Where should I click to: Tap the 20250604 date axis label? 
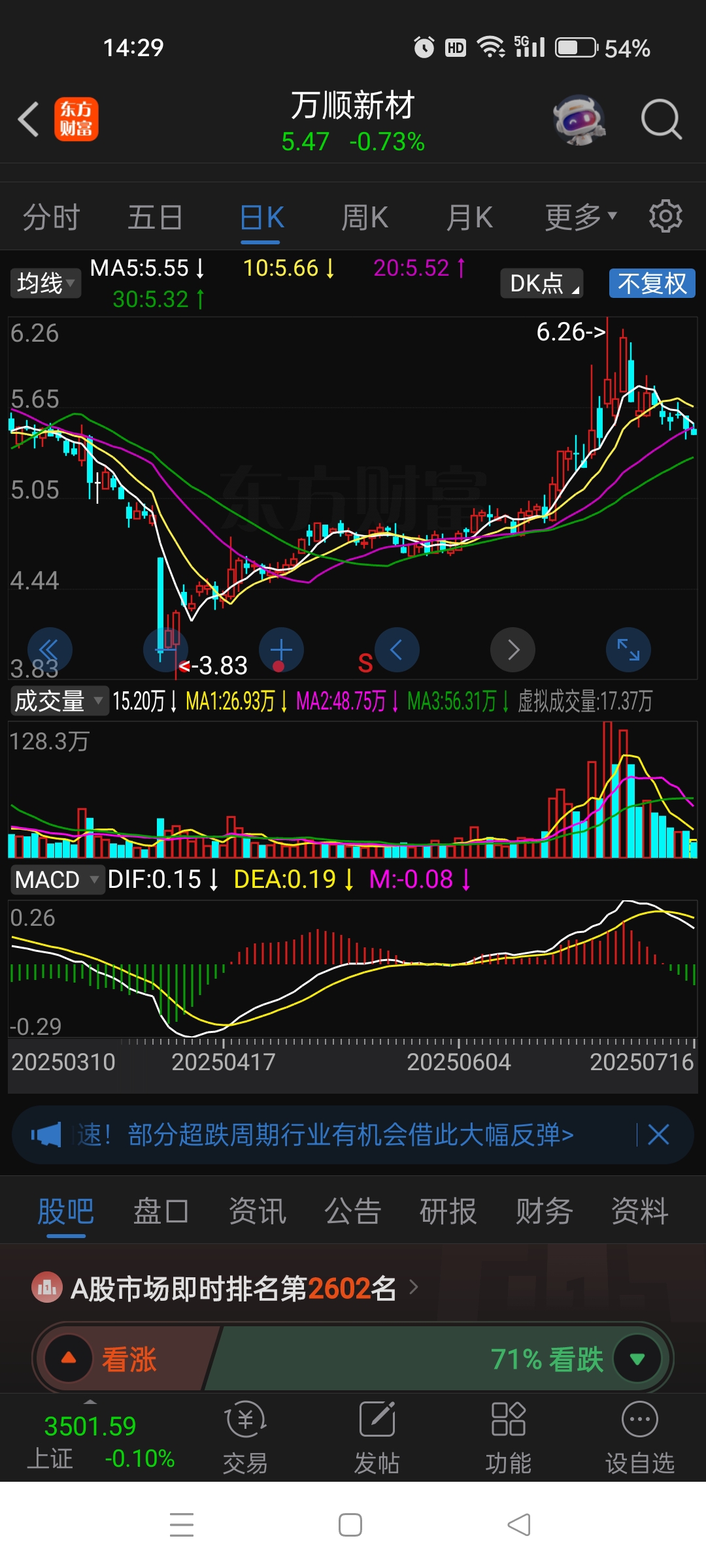tap(459, 1062)
